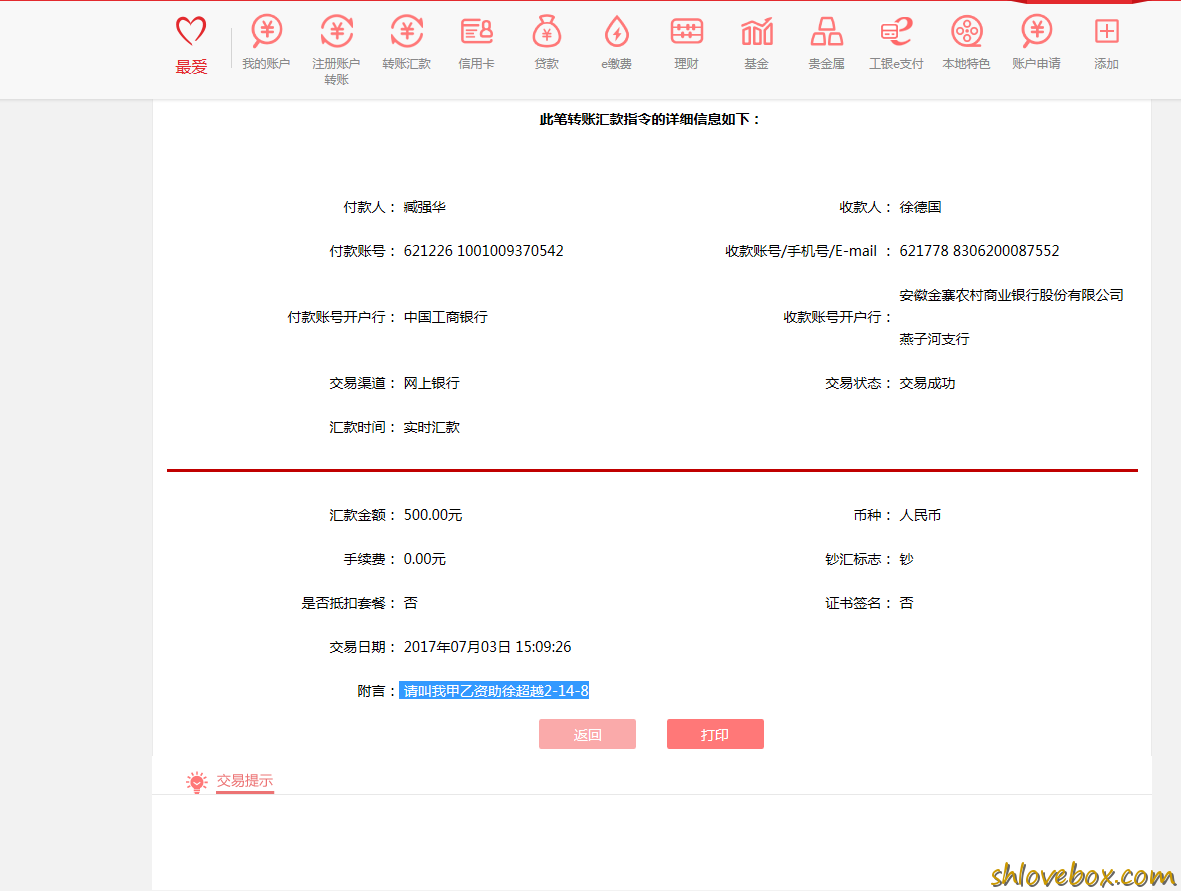Open the 基金 funds chart icon

pos(756,31)
